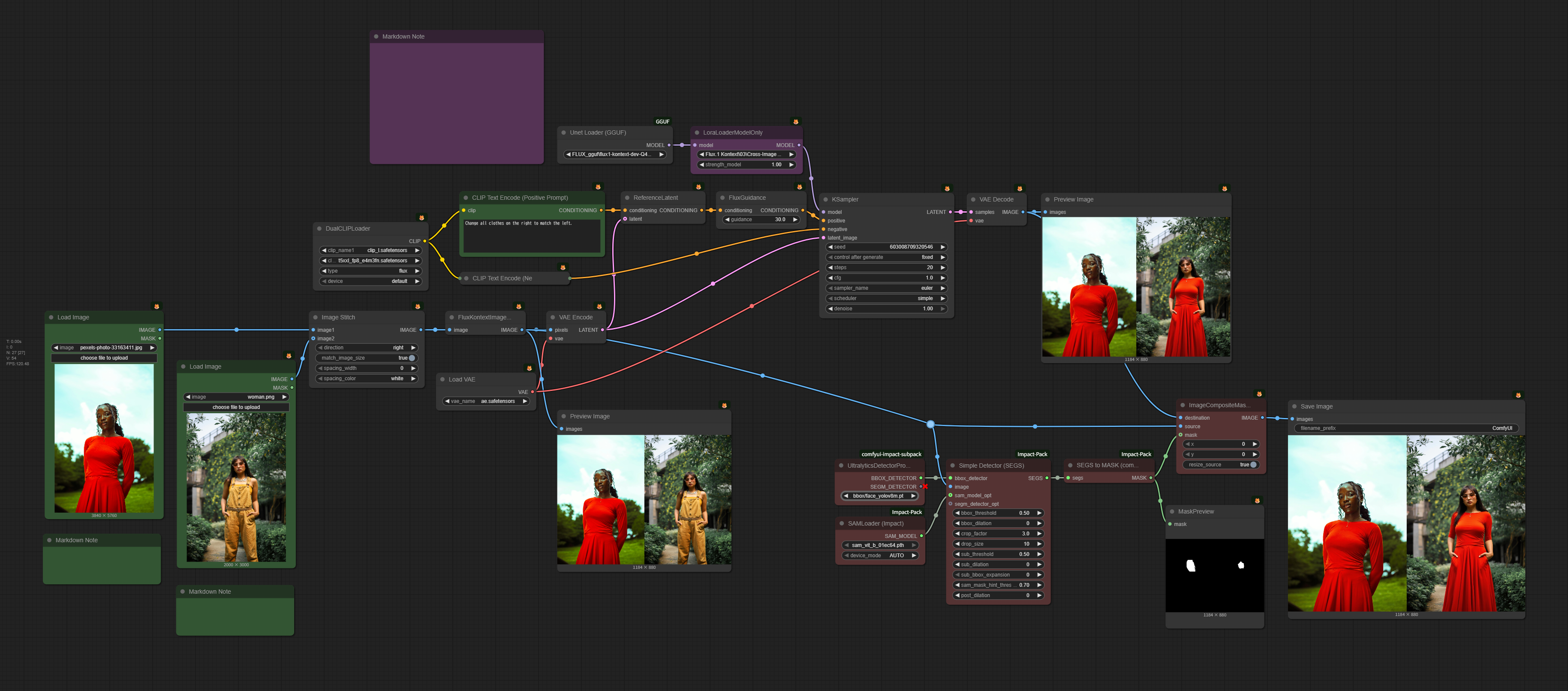Click the fox badge above DualCLIPLoader node
This screenshot has height=691, width=1568.
point(421,217)
